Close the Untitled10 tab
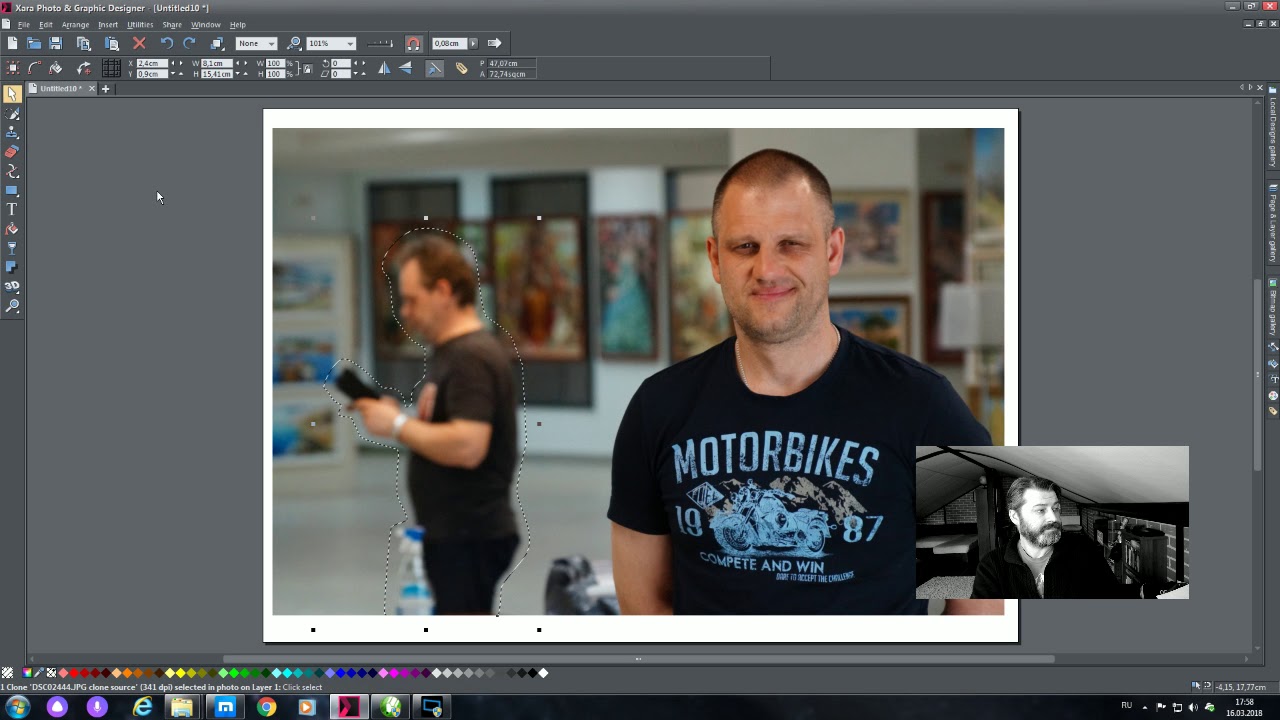Image resolution: width=1280 pixels, height=720 pixels. pos(91,89)
